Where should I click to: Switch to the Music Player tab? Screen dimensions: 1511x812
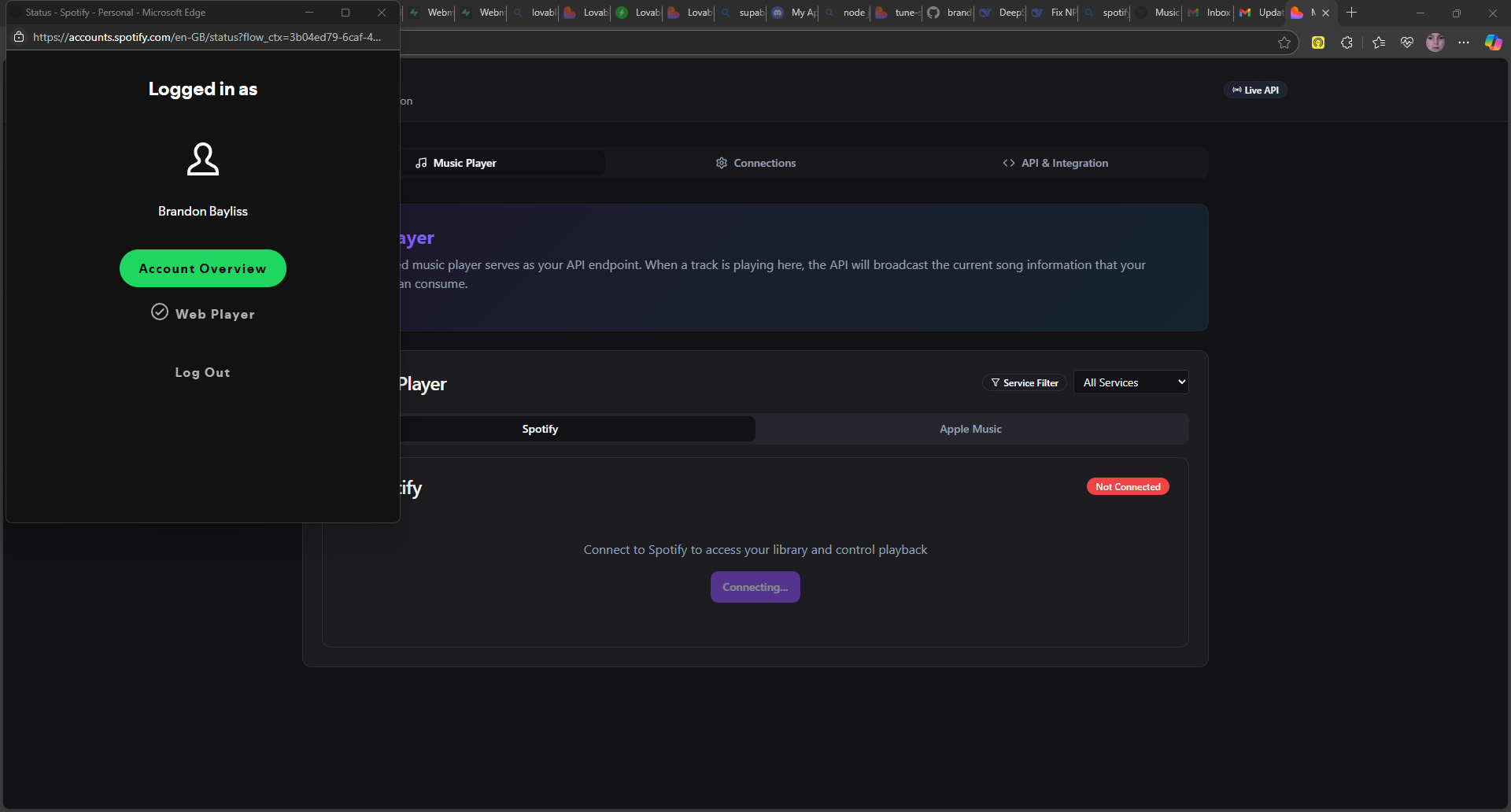(x=456, y=163)
